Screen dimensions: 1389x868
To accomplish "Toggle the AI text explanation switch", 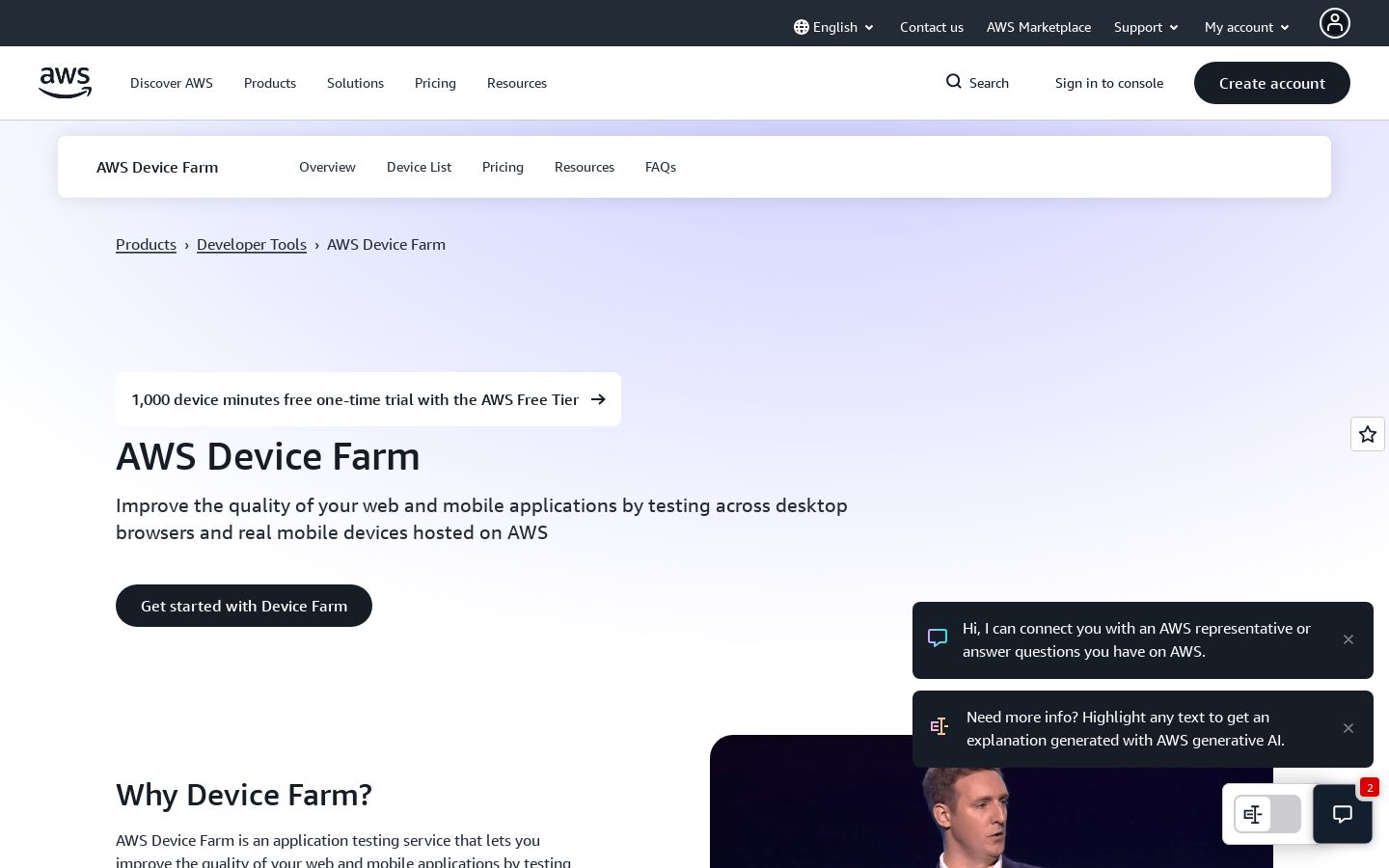I will coord(1267,814).
